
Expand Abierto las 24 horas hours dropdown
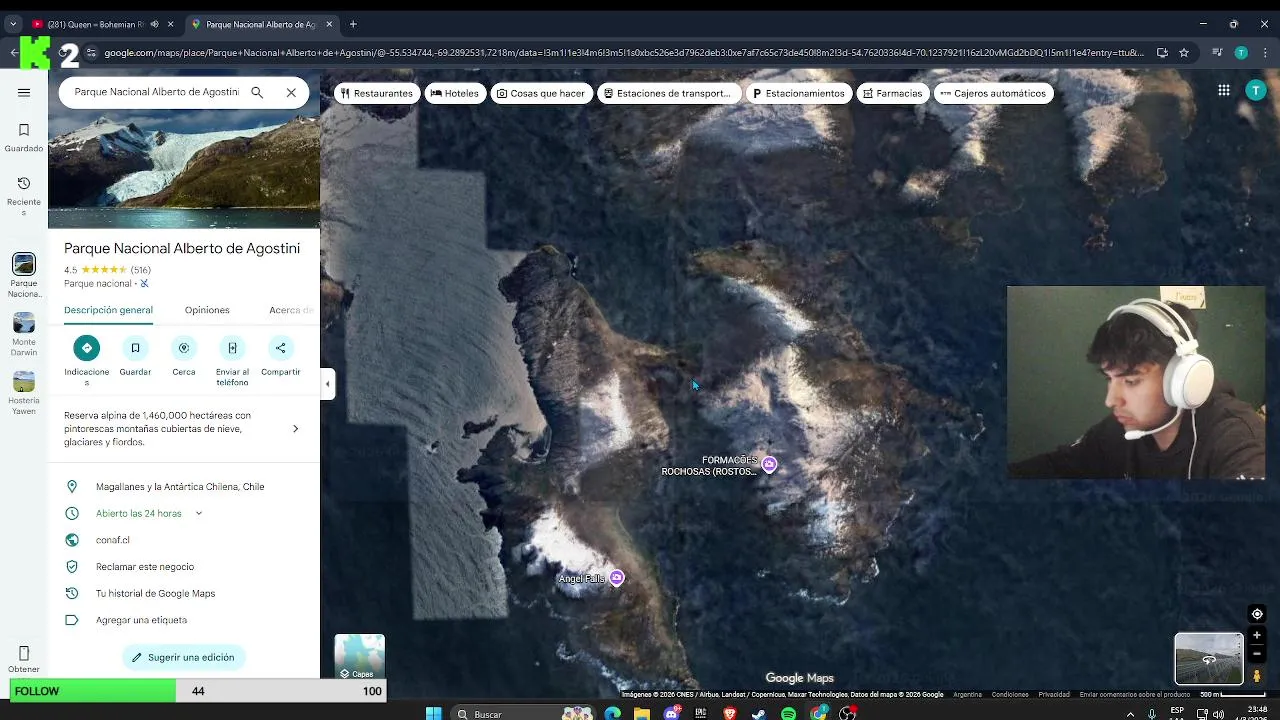[198, 513]
